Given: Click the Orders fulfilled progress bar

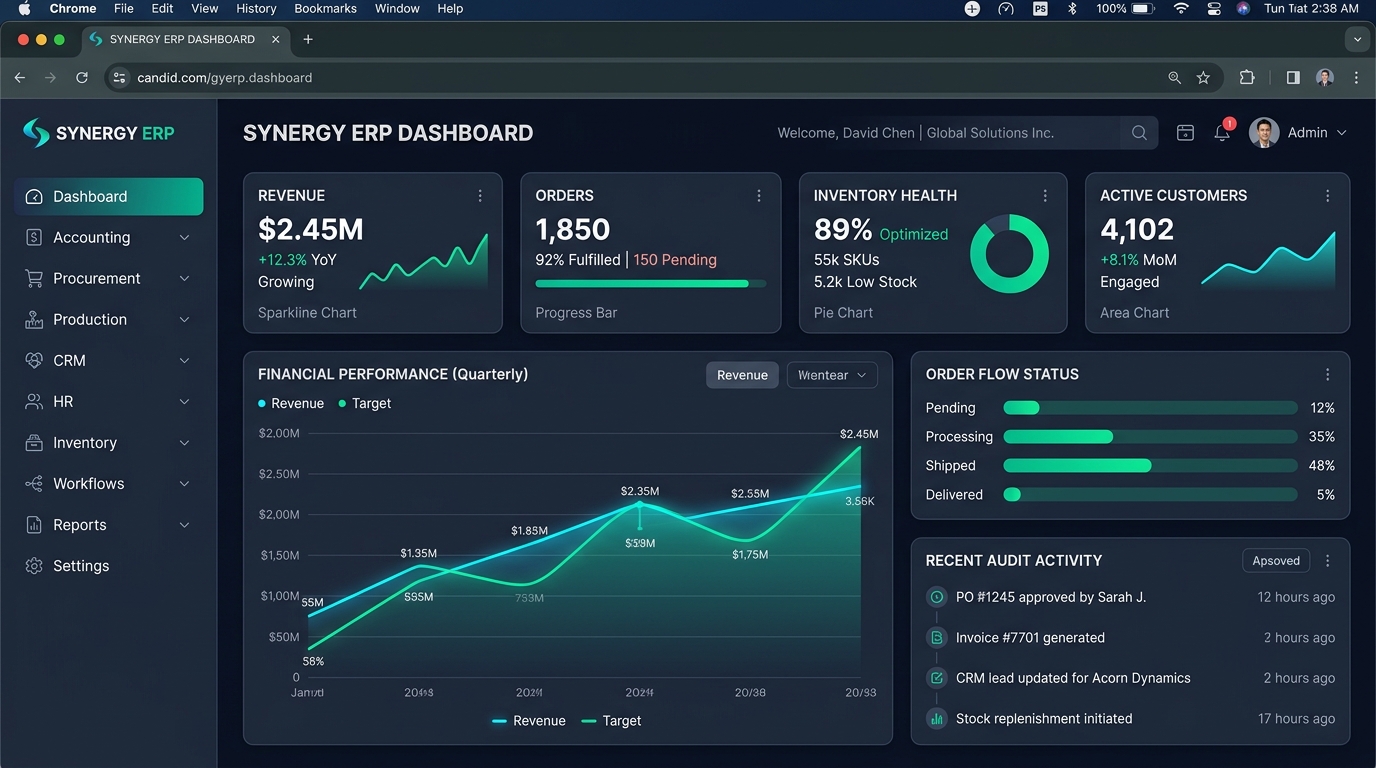Looking at the screenshot, I should pos(651,284).
